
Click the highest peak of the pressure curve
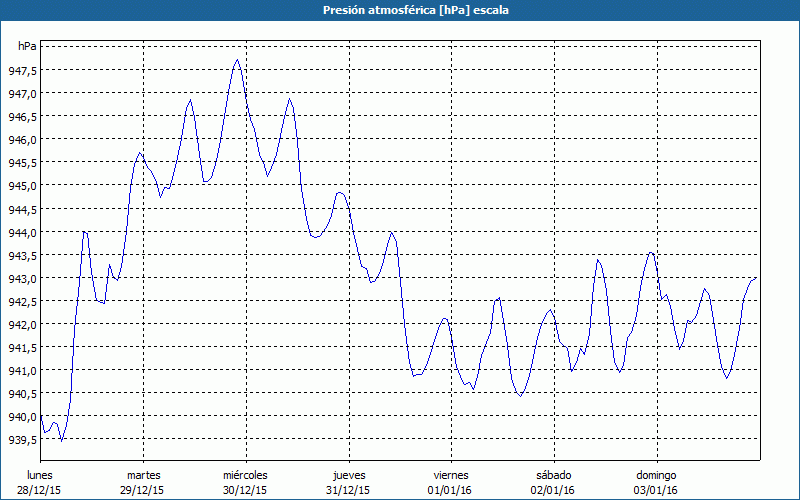237,60
